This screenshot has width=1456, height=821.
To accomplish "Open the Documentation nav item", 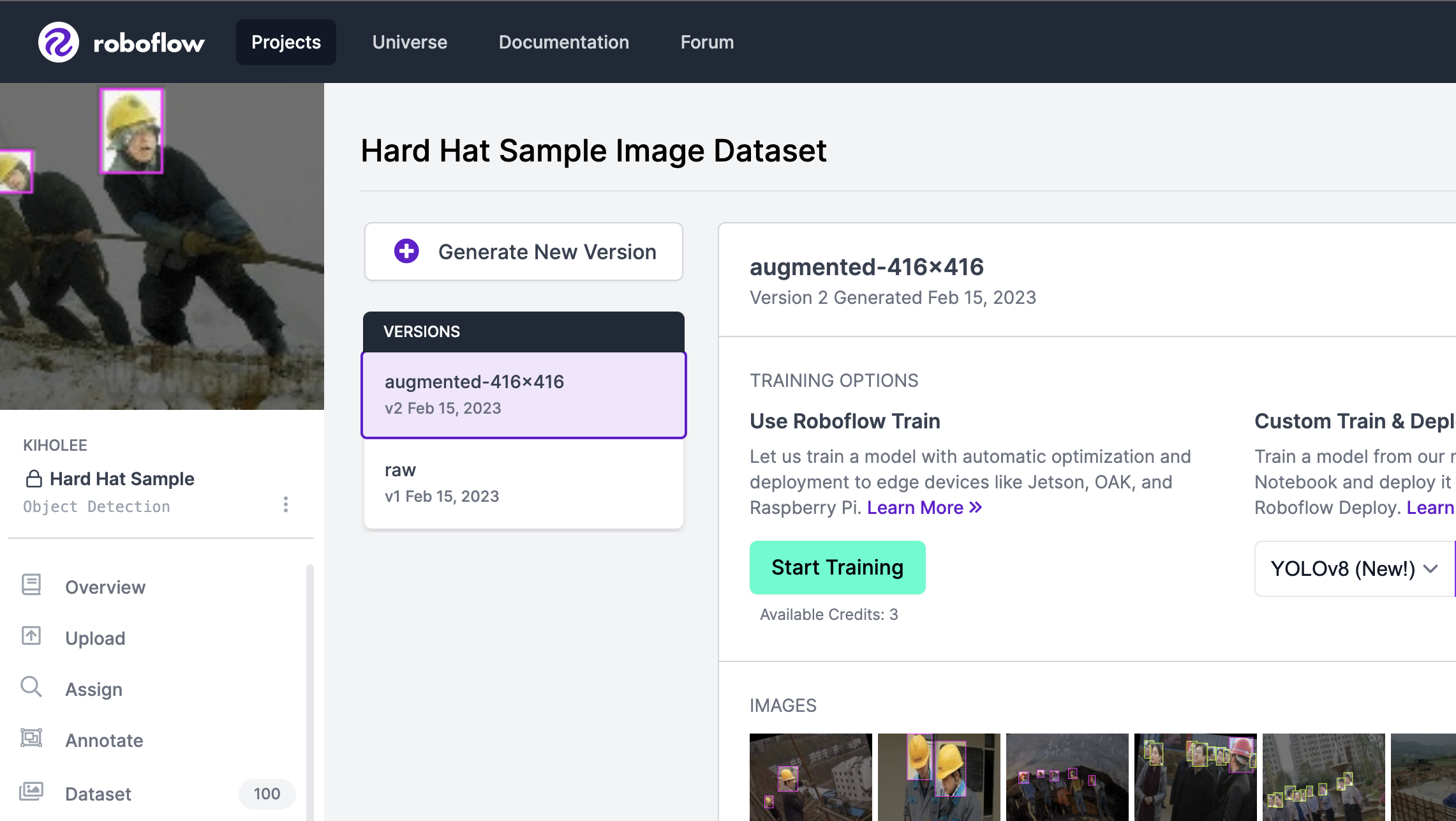I will pyautogui.click(x=564, y=42).
